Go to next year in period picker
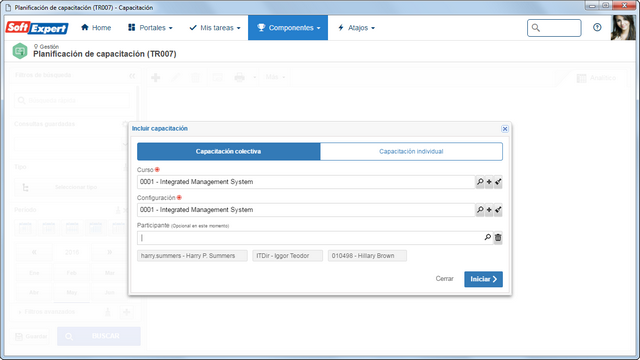640x360 pixels. coord(109,252)
